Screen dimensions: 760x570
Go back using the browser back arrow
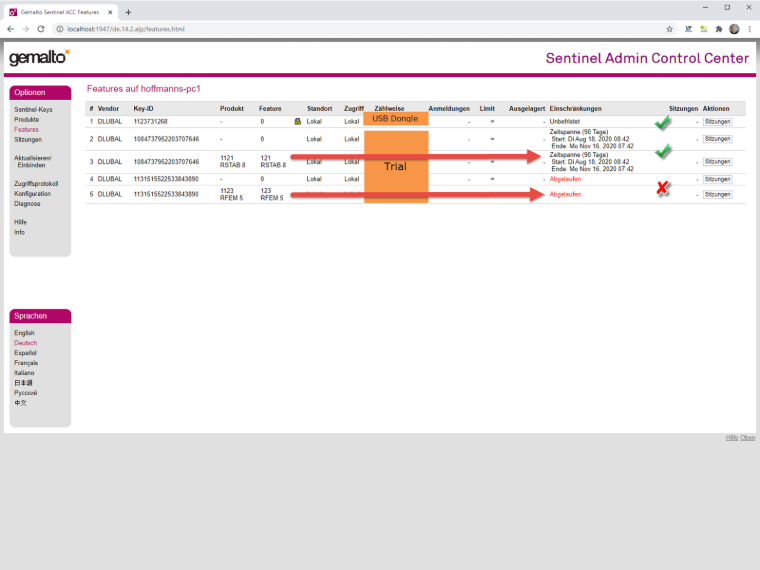point(10,29)
